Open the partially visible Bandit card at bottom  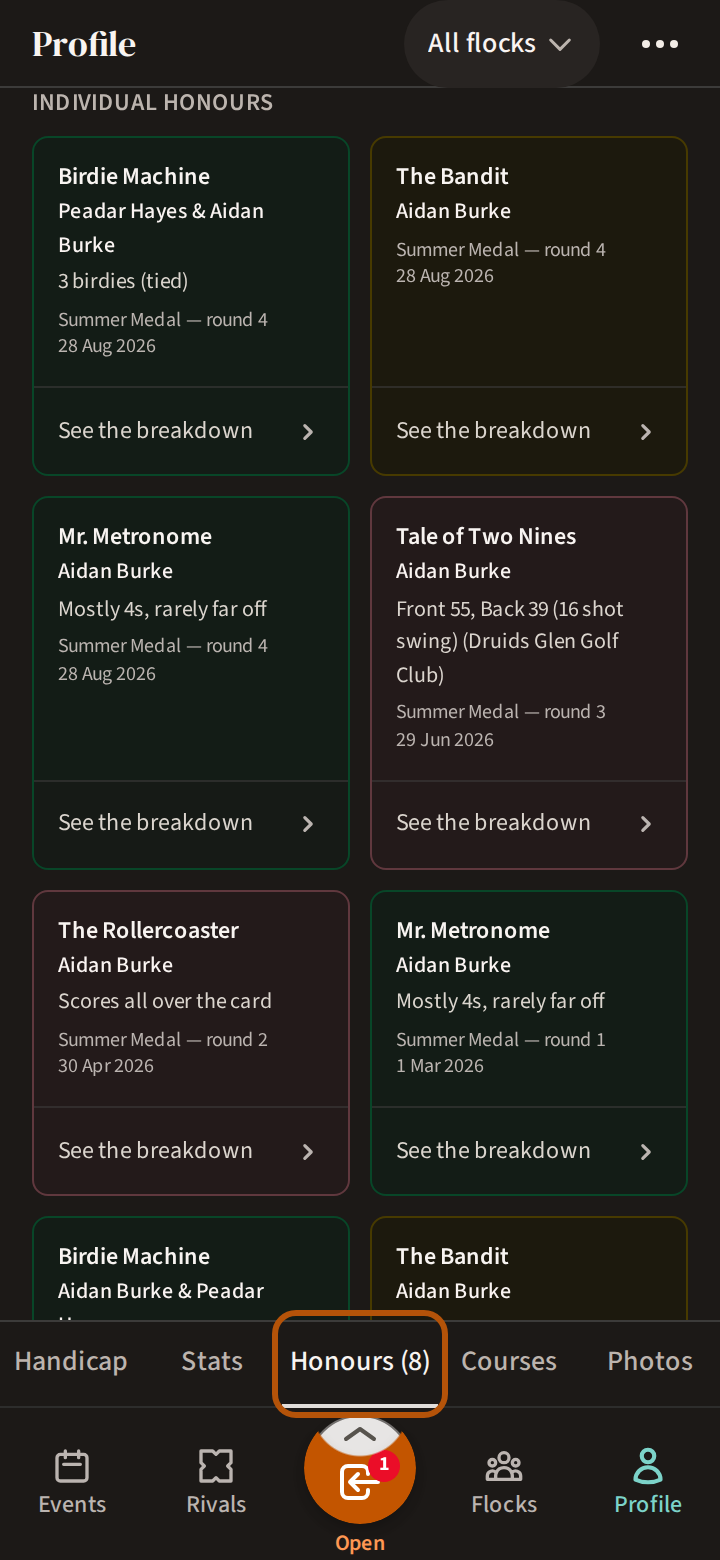coord(529,1270)
